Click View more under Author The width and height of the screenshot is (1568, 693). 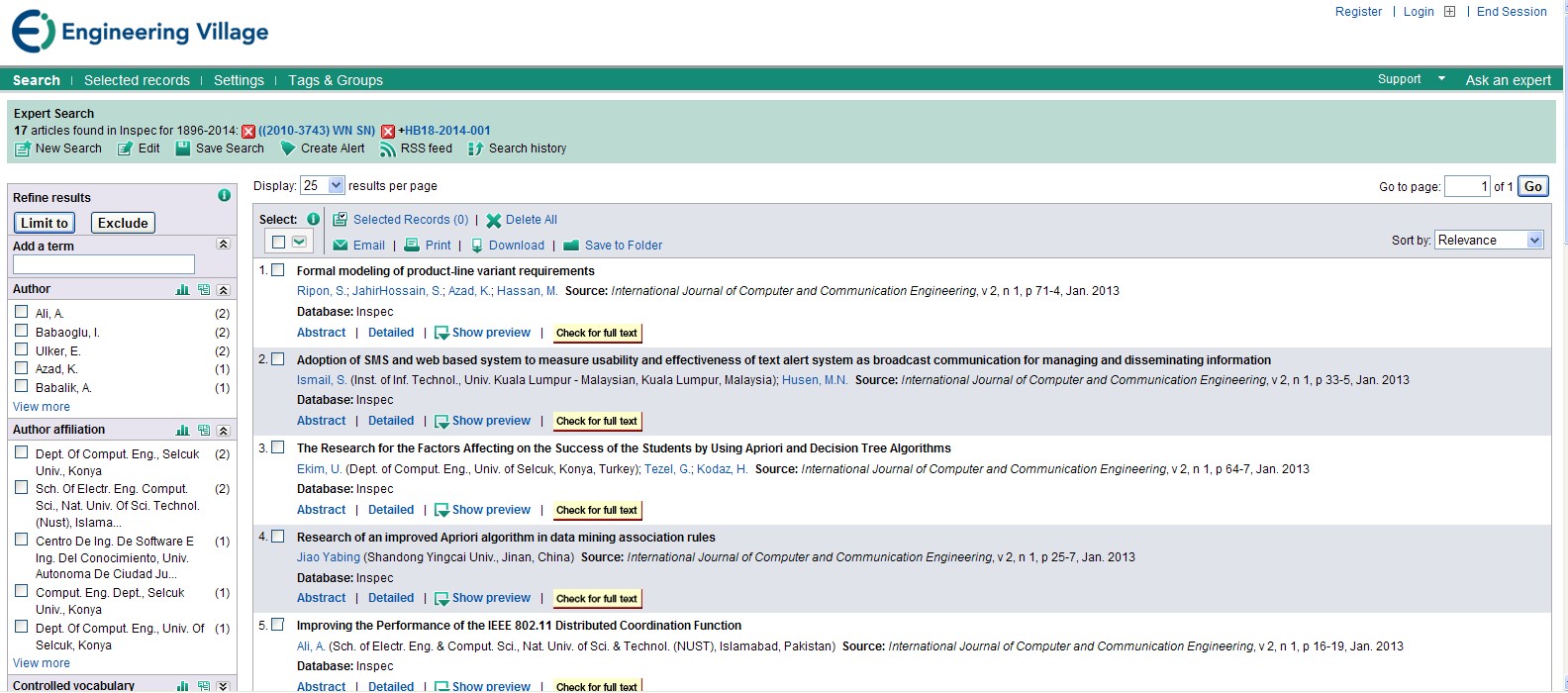42,407
